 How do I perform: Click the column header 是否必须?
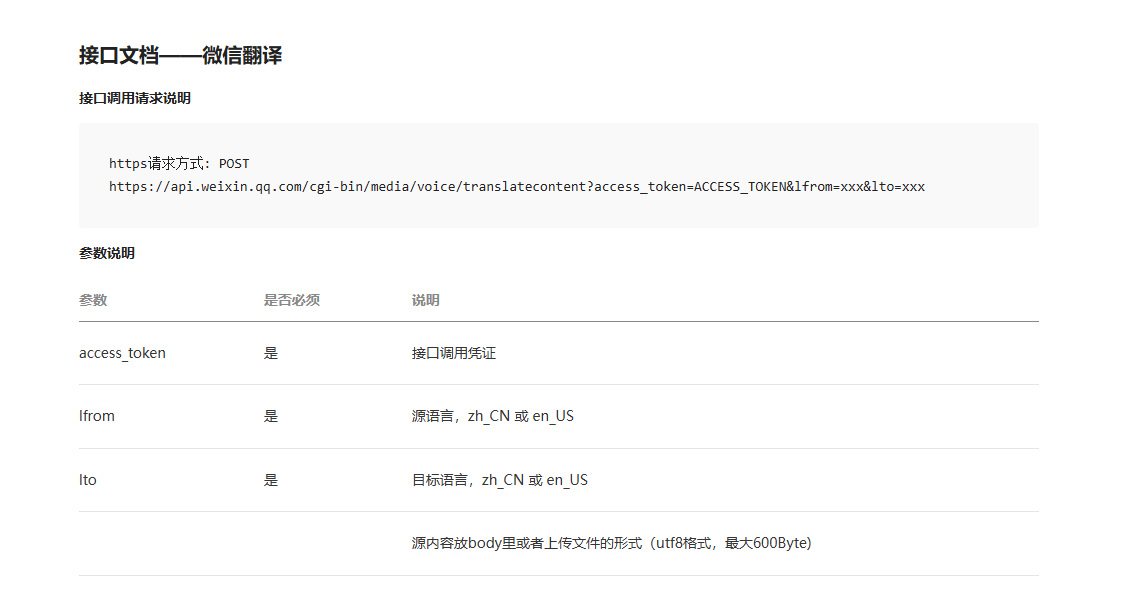(291, 300)
